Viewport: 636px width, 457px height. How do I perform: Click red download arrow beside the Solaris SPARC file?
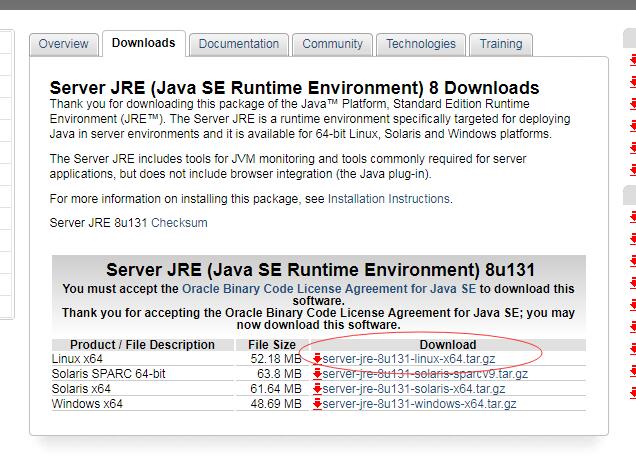point(317,374)
